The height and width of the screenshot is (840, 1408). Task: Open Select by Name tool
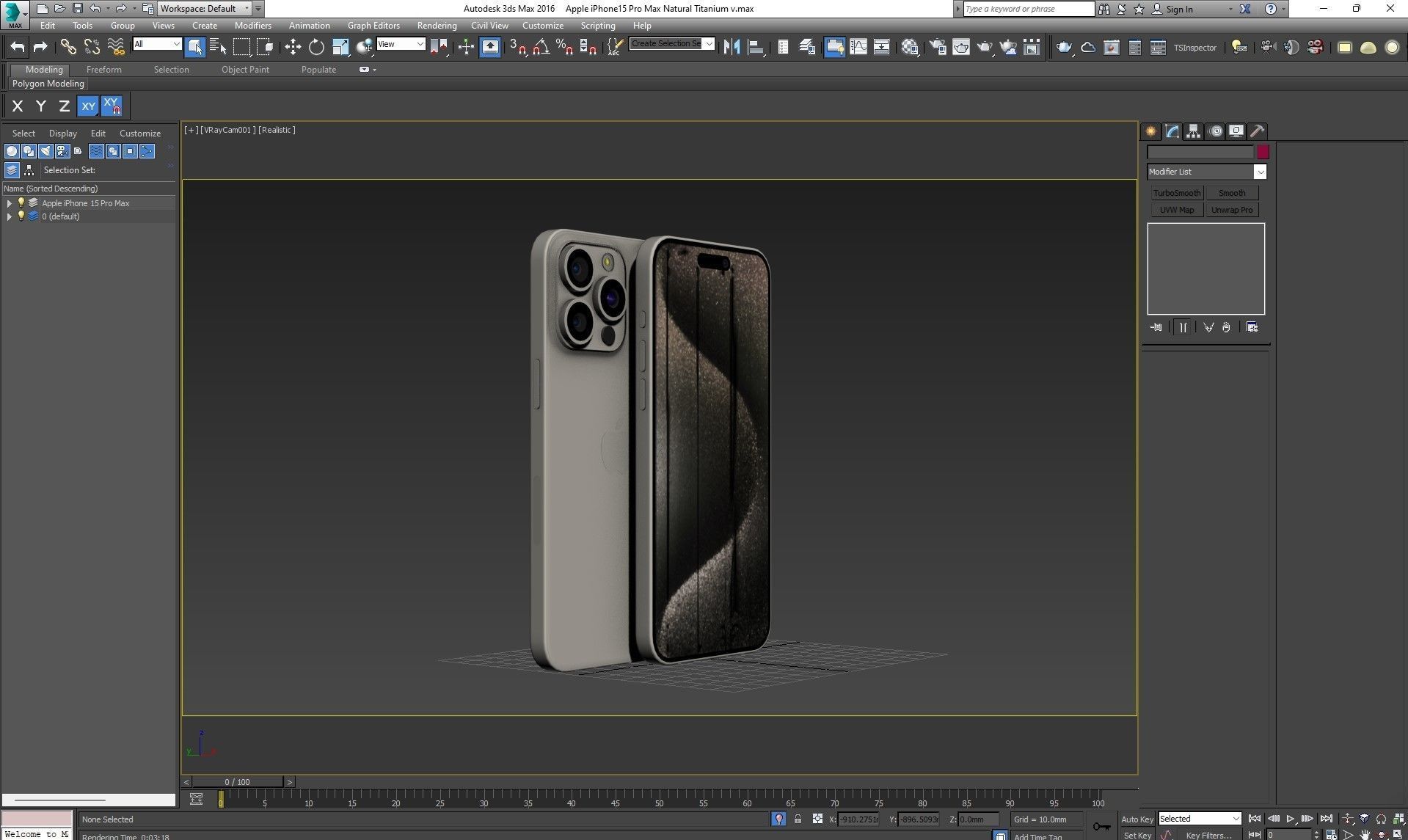click(218, 47)
